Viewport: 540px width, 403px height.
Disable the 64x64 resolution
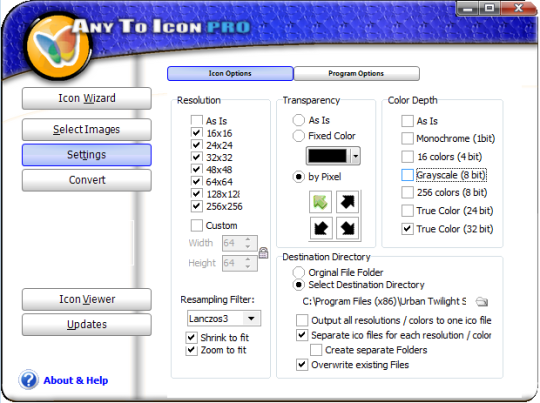coord(196,182)
